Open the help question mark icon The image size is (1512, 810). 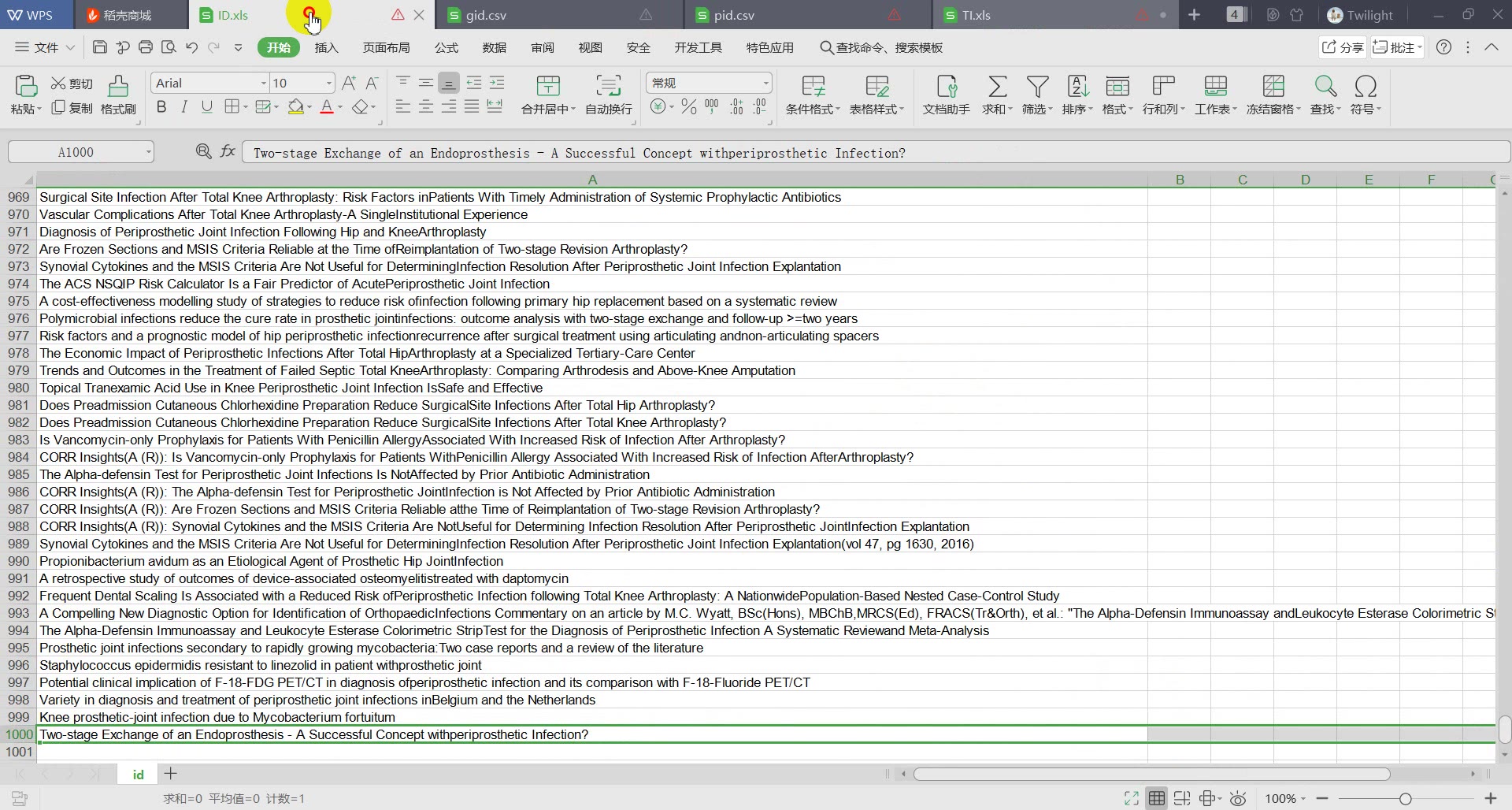click(1443, 47)
